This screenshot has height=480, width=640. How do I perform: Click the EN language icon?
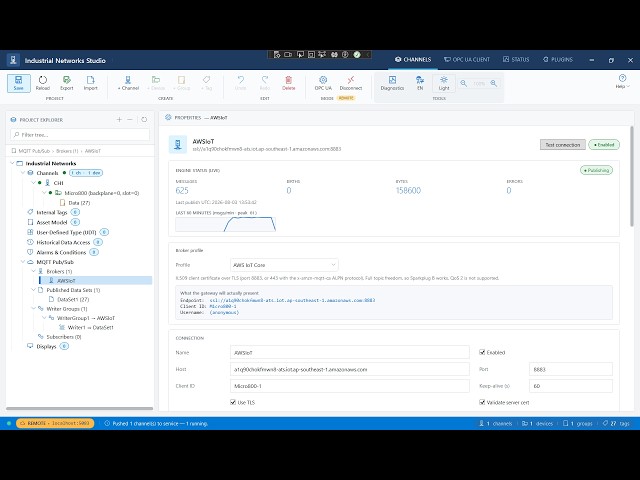coord(420,83)
